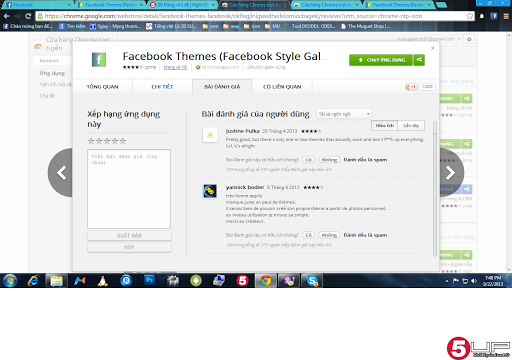Switch to the "CÓ LIÊN QUAN" tab
The width and height of the screenshot is (512, 360).
click(282, 87)
